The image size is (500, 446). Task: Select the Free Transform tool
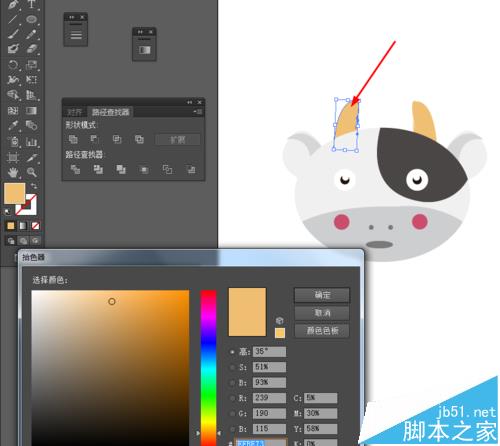(x=31, y=79)
